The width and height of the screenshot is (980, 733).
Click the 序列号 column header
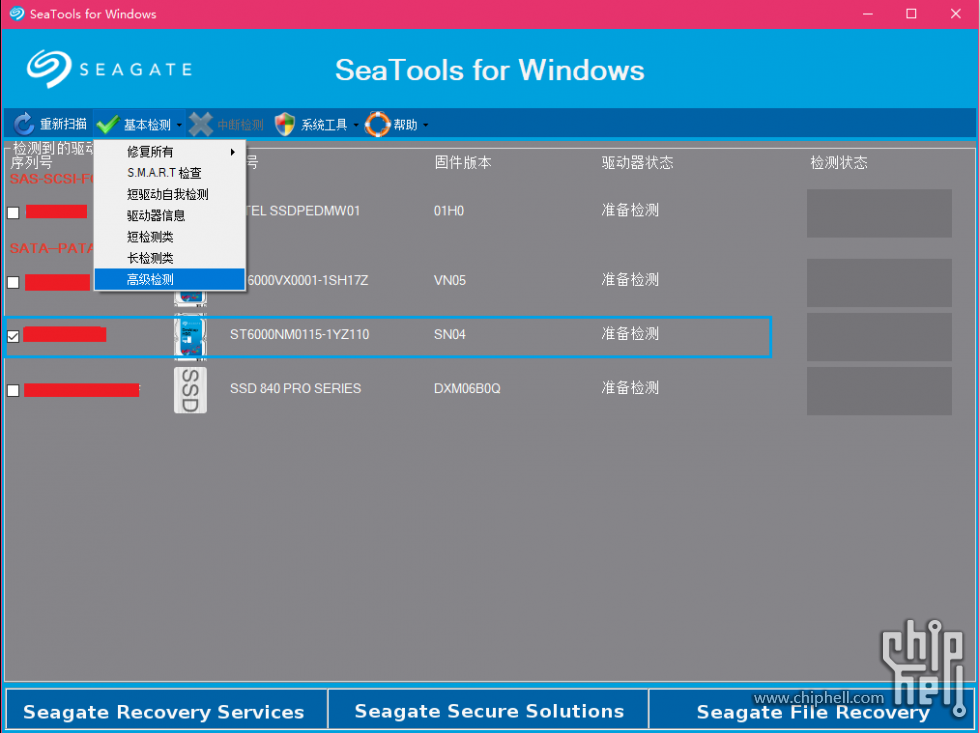(x=31, y=162)
